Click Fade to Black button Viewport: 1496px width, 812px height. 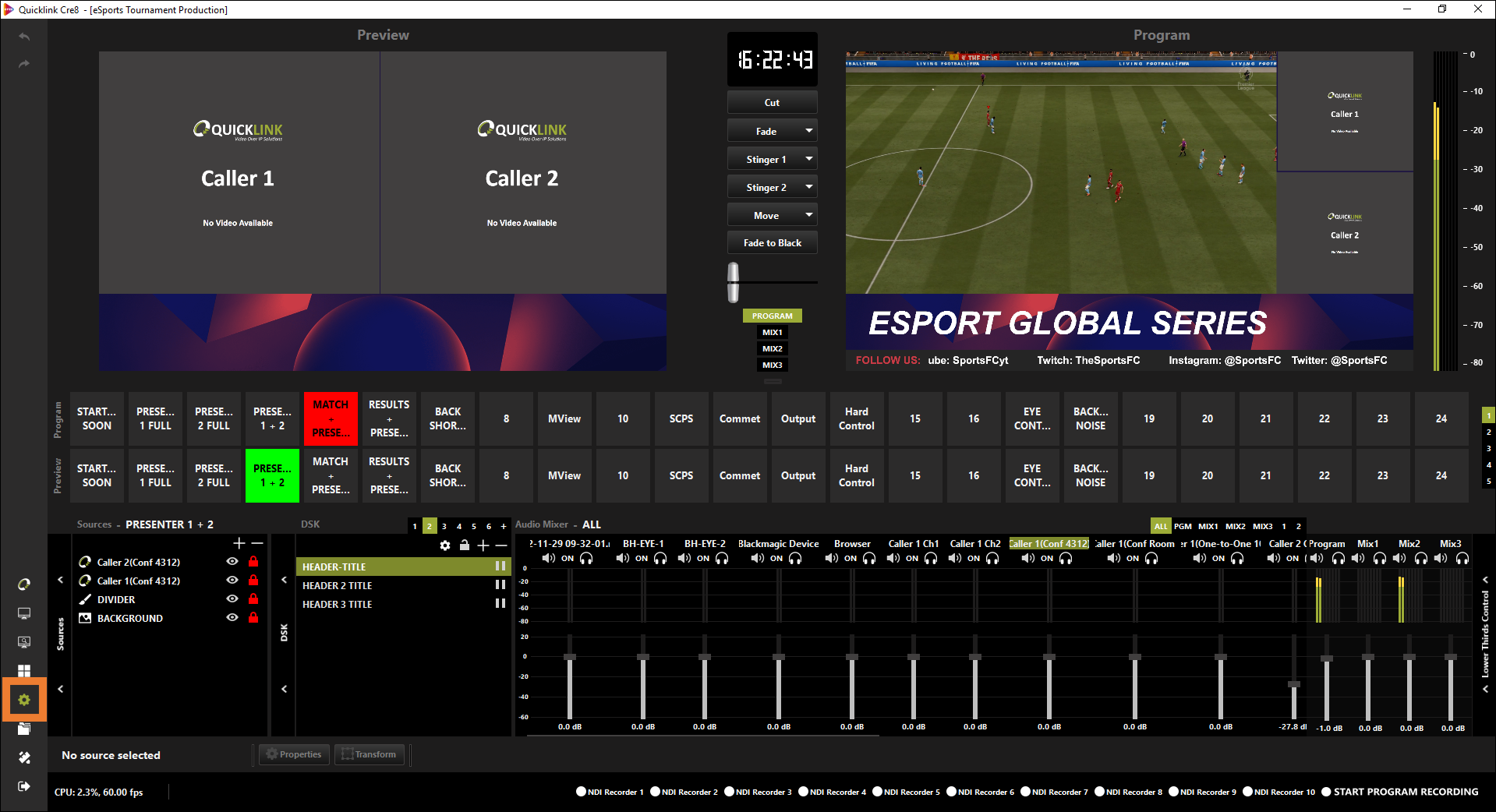point(772,243)
